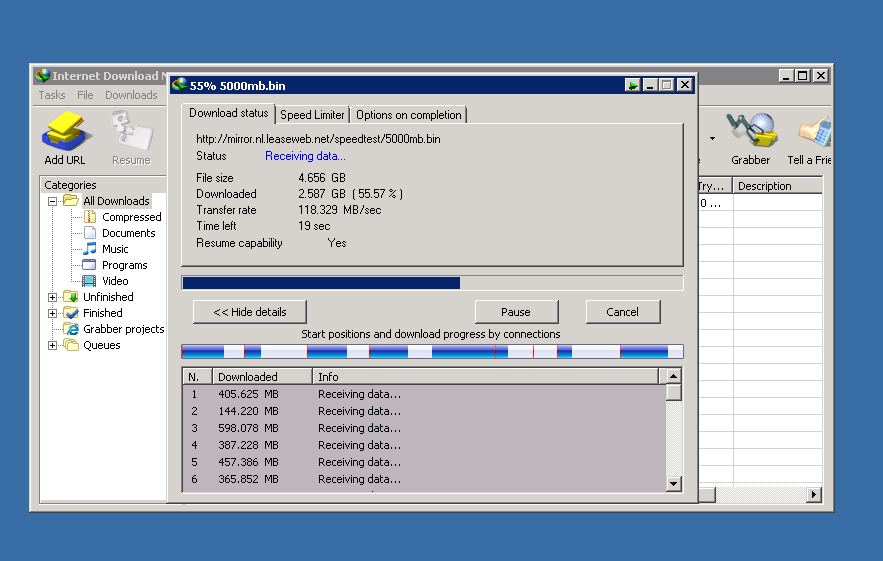Open the toolbar dropdown arrow left of Grabber

tap(712, 139)
